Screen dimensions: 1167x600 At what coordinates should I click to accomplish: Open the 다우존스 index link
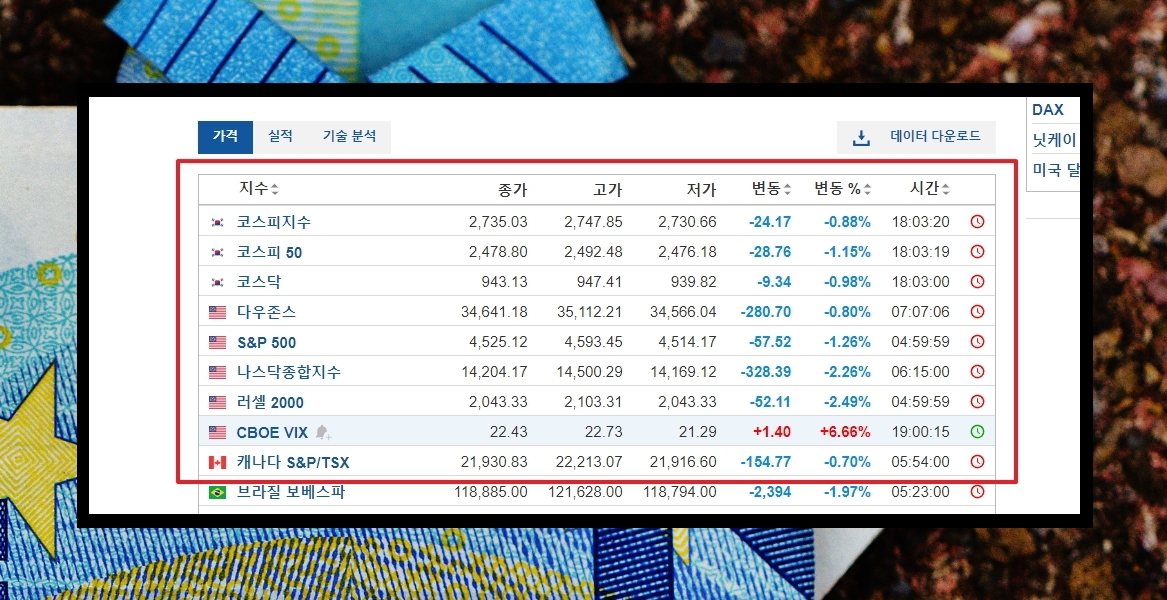tap(266, 313)
